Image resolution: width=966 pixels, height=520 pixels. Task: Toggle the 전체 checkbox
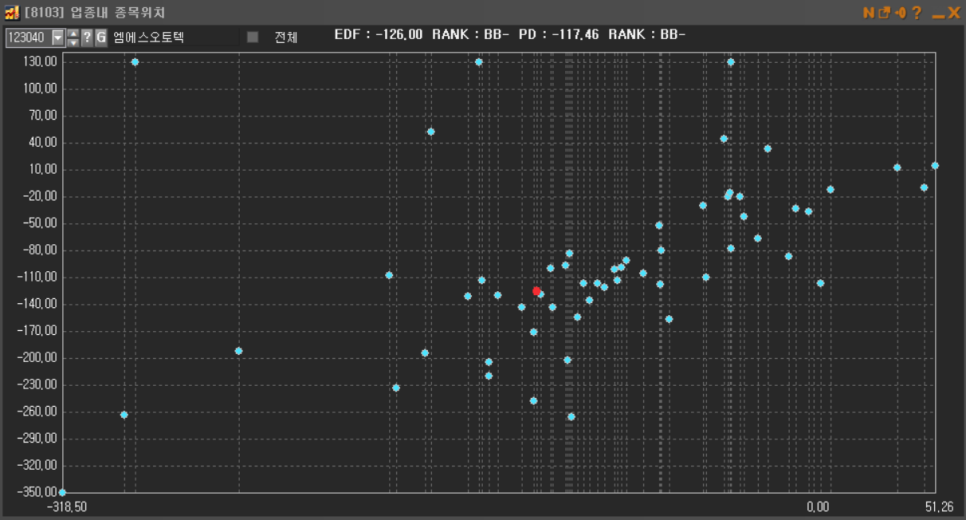[253, 37]
